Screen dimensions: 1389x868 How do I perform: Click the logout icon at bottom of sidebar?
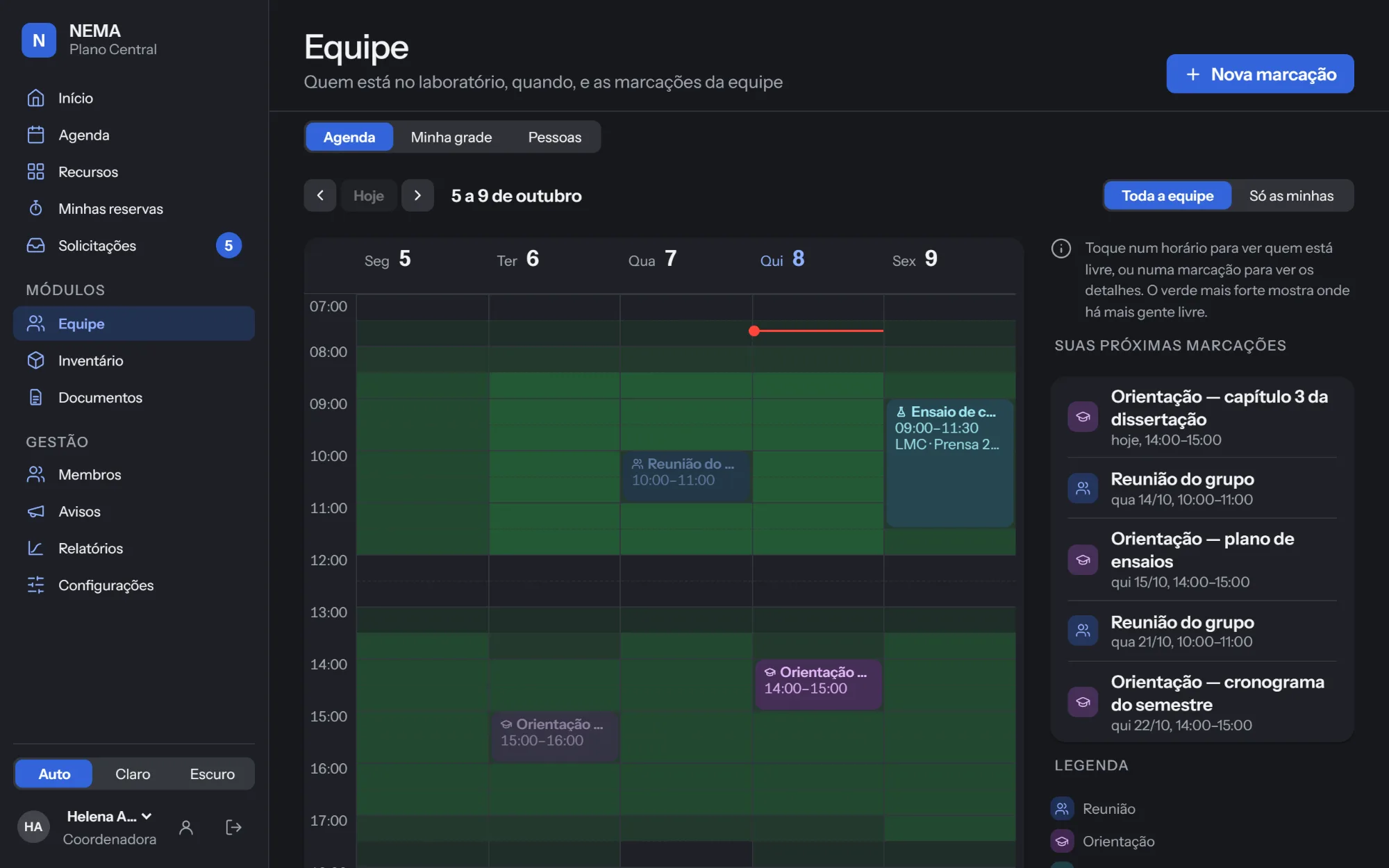[233, 827]
